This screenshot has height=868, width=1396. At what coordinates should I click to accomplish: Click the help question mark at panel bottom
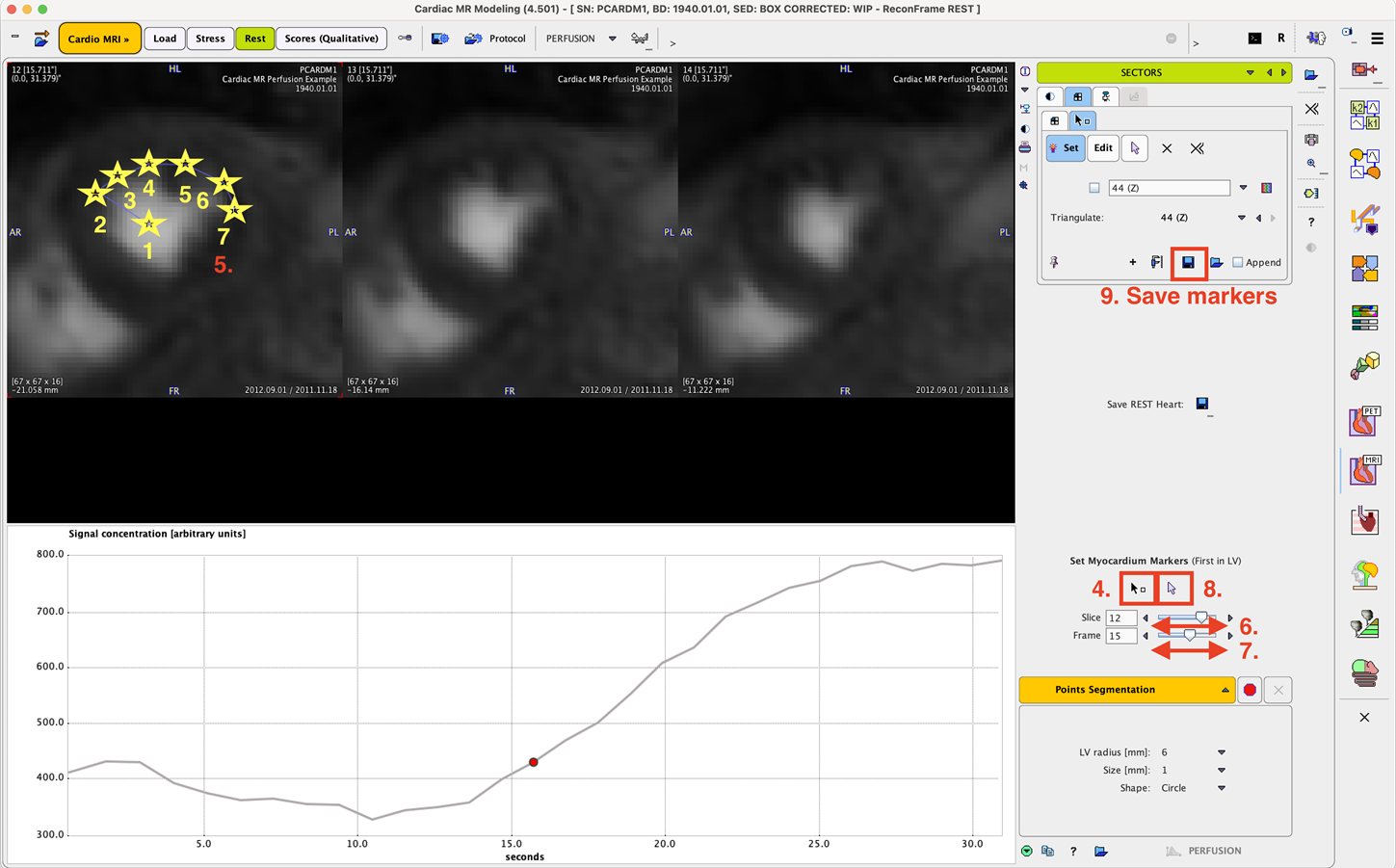(x=1073, y=851)
